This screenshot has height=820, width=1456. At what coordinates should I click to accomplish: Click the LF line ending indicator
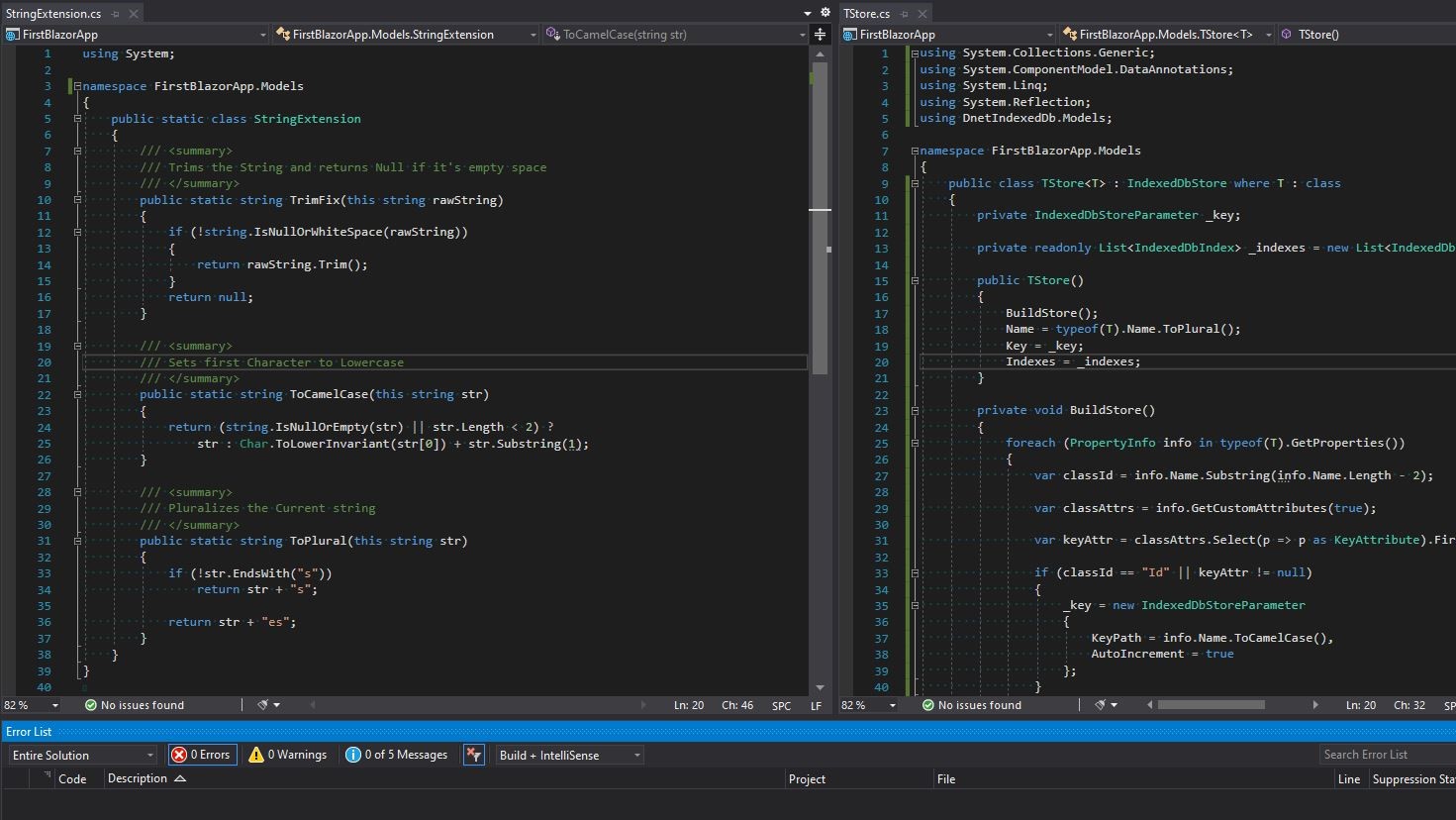click(817, 706)
